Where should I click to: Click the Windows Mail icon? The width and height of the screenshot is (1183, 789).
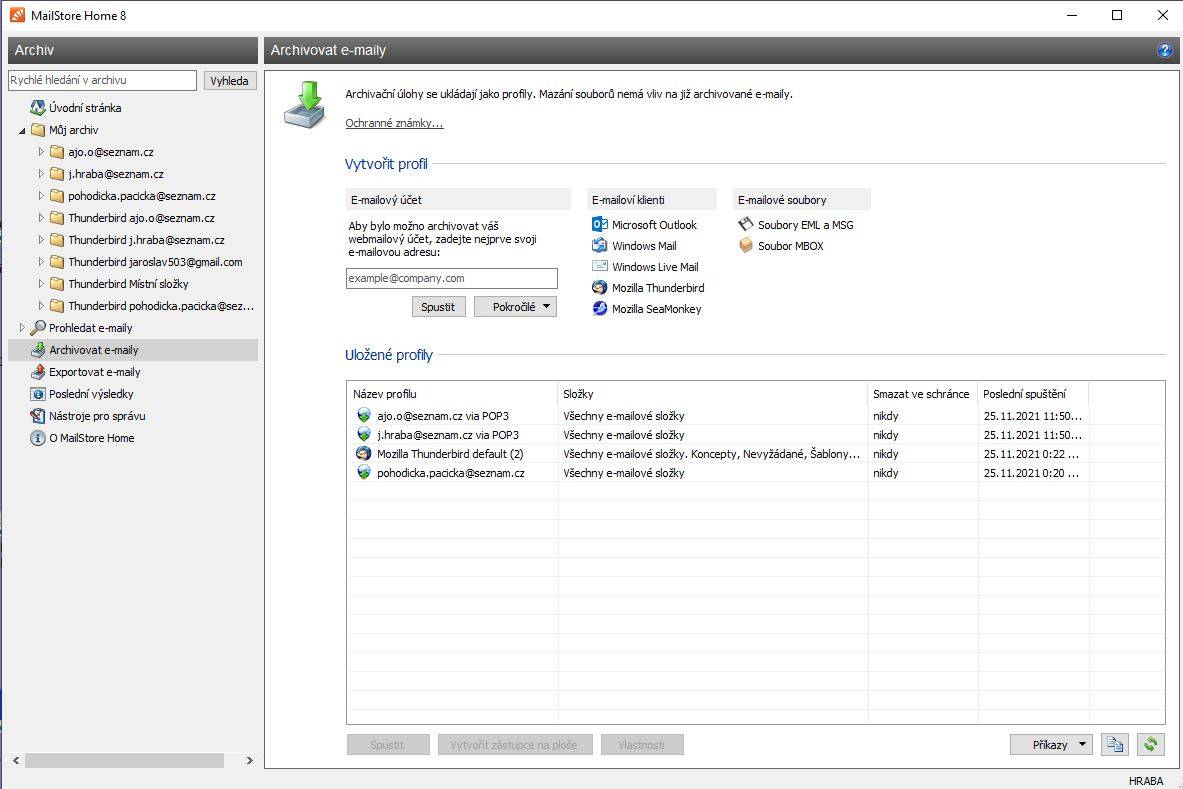click(x=600, y=245)
